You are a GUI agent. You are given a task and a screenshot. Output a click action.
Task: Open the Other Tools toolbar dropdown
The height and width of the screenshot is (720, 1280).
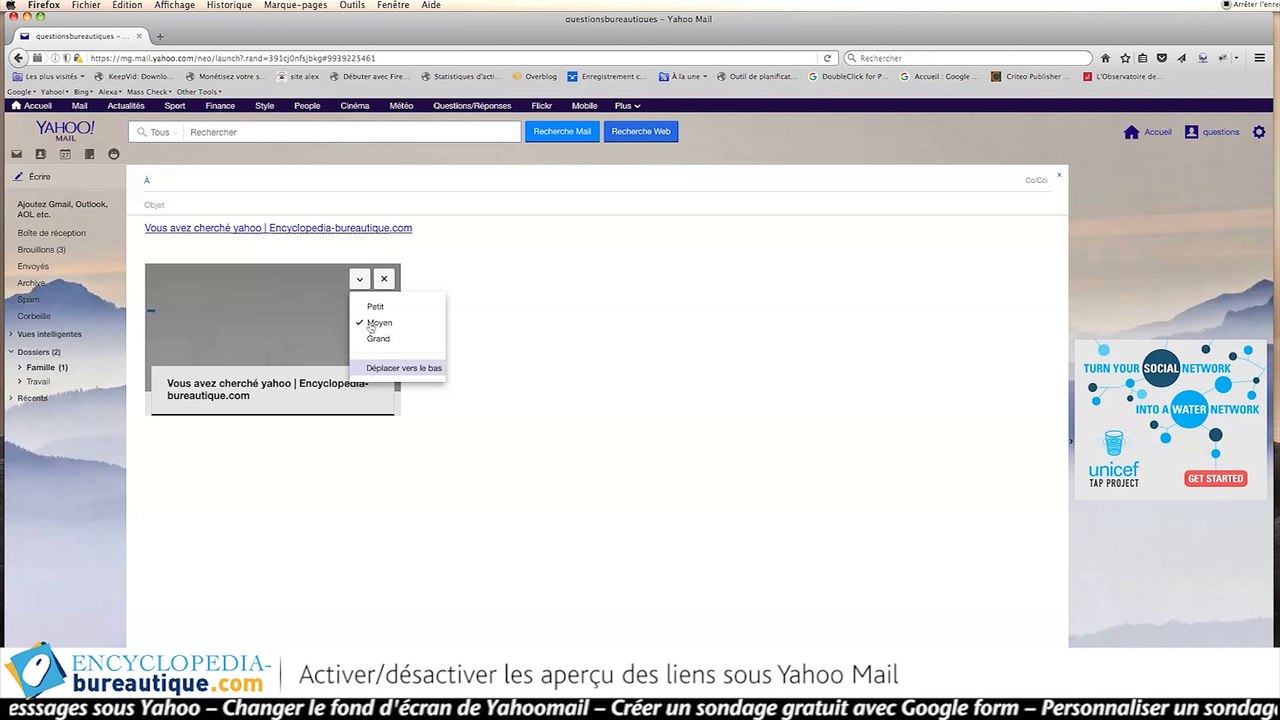pos(198,92)
